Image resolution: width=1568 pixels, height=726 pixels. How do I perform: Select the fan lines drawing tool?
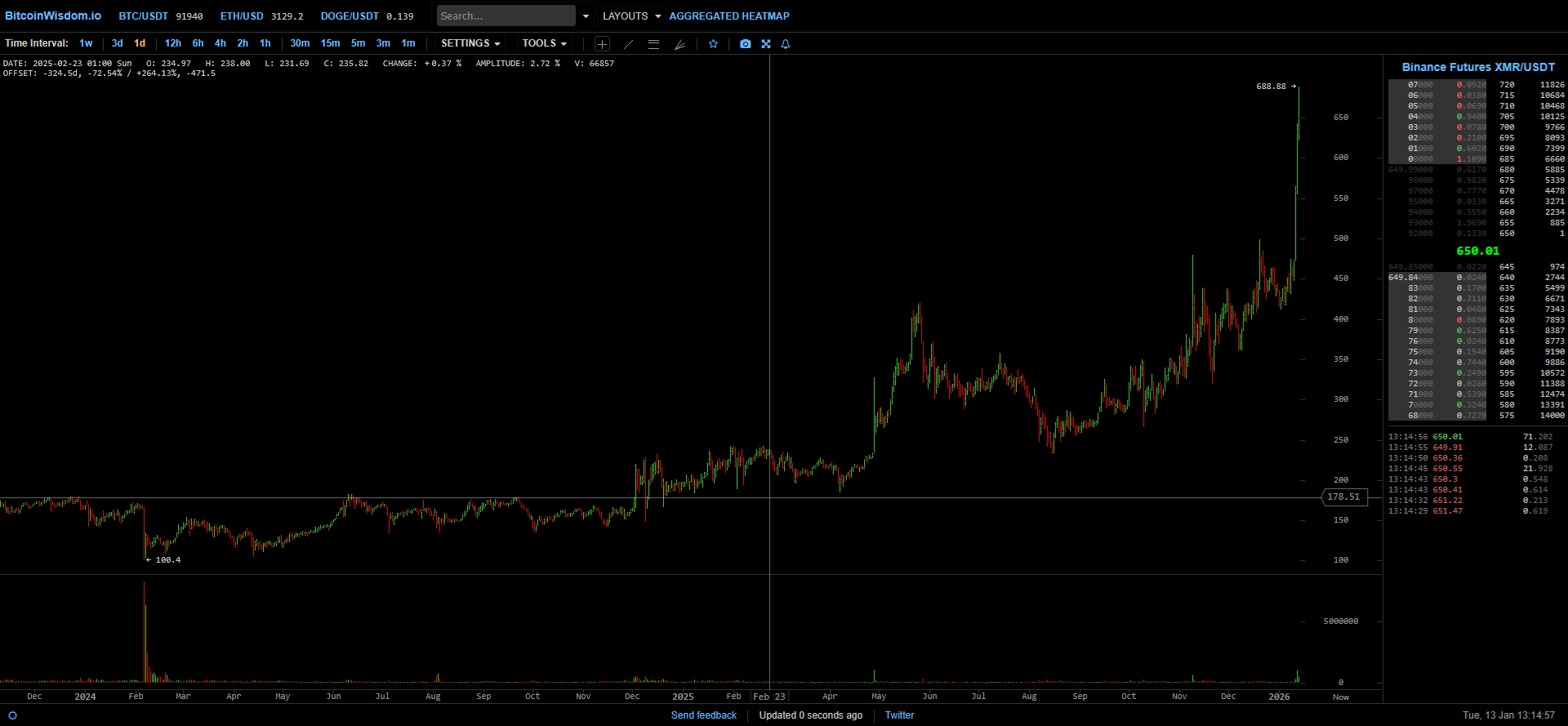(679, 44)
